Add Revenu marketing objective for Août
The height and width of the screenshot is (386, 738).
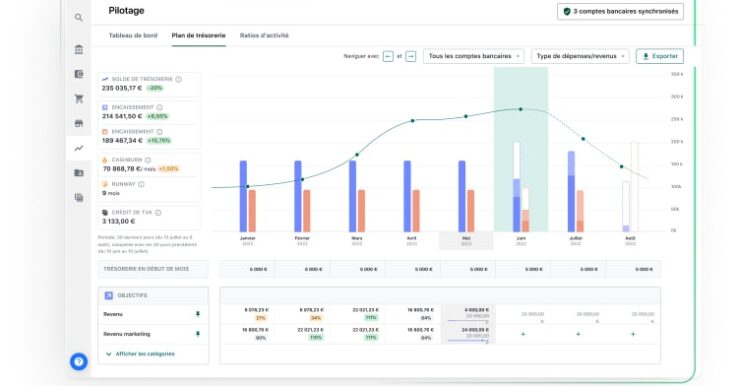click(633, 334)
